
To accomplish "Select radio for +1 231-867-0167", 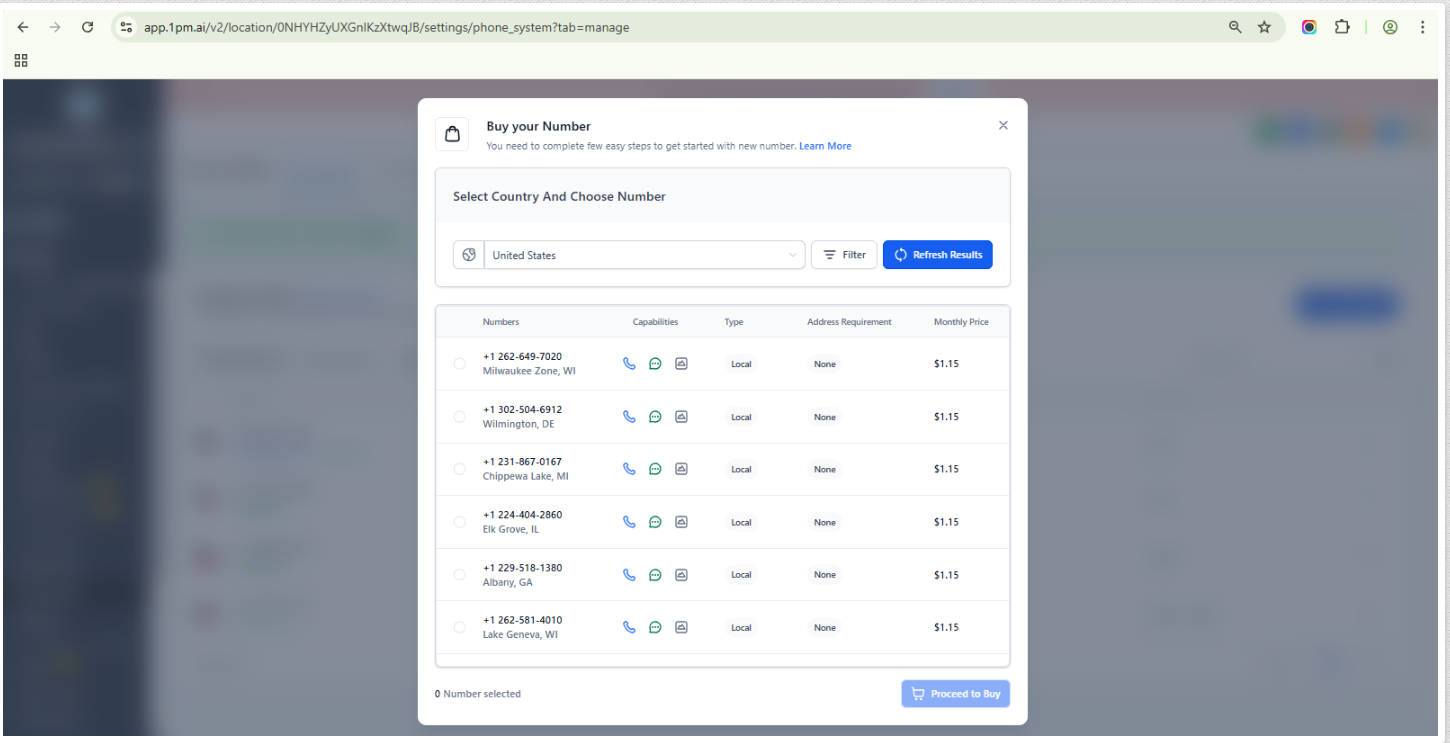I will [x=460, y=469].
